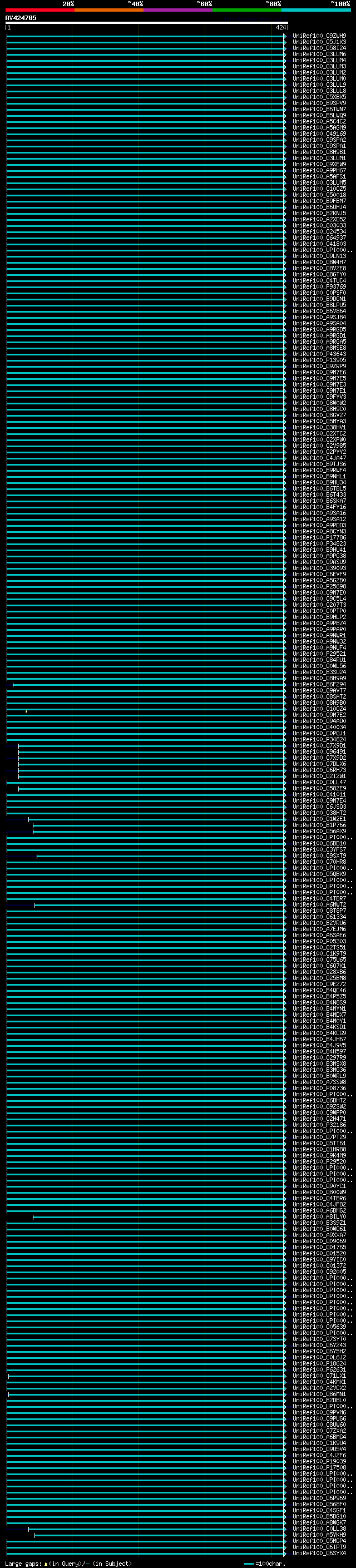This screenshot has width=356, height=1568.
Task: Select hit label UniRef100_B9SPV9
Action: (x=319, y=103)
